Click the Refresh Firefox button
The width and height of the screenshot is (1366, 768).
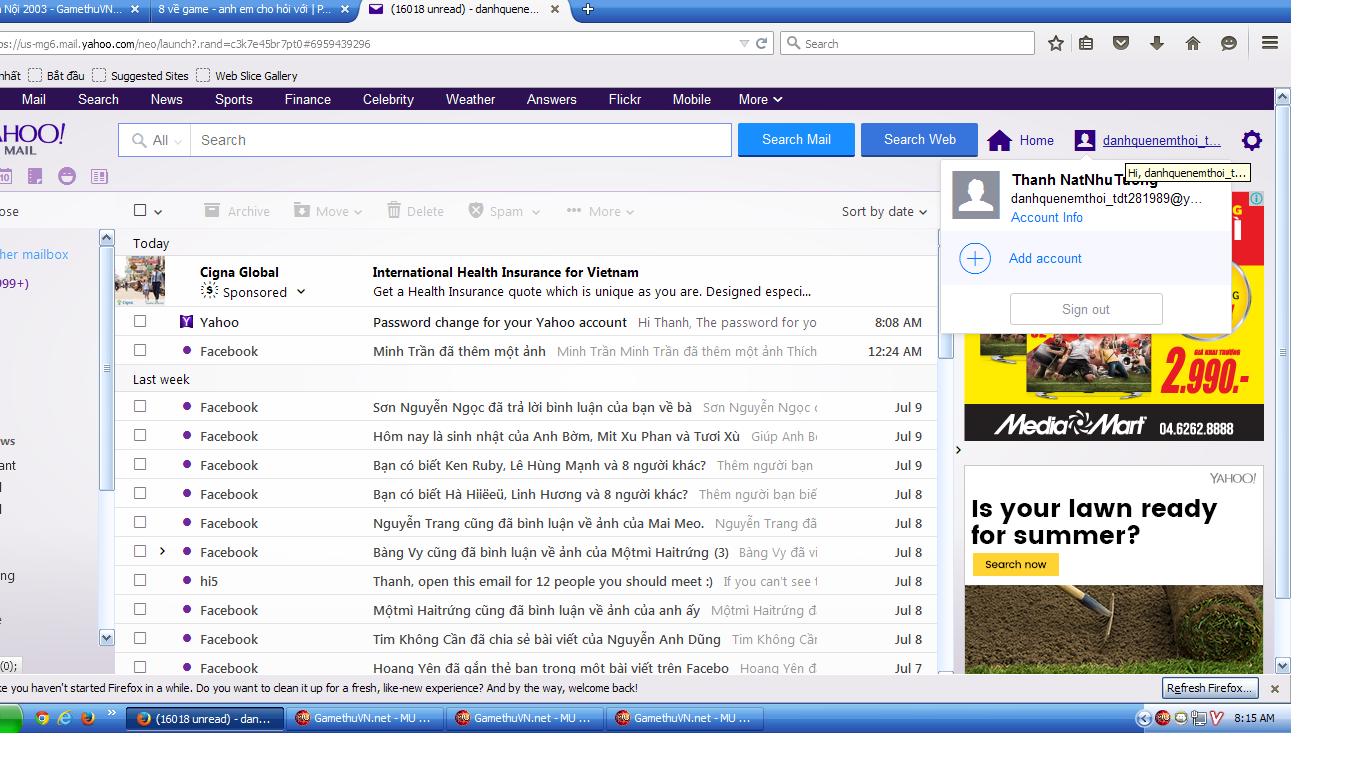point(1210,688)
